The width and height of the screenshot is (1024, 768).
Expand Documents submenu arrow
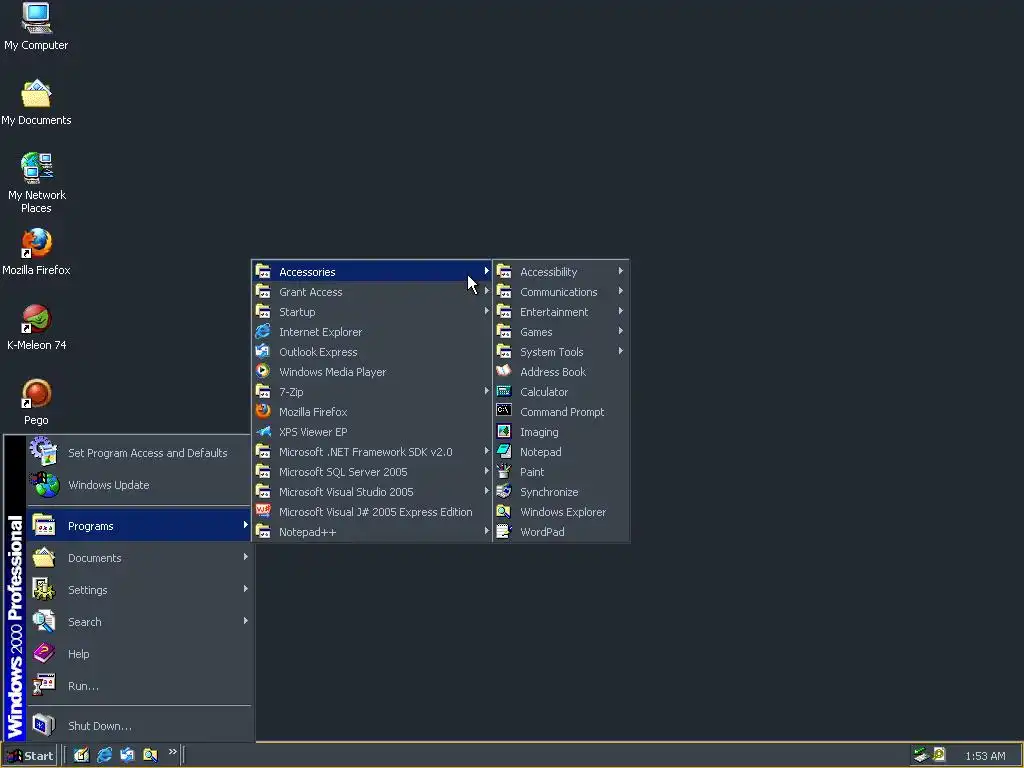[246, 557]
